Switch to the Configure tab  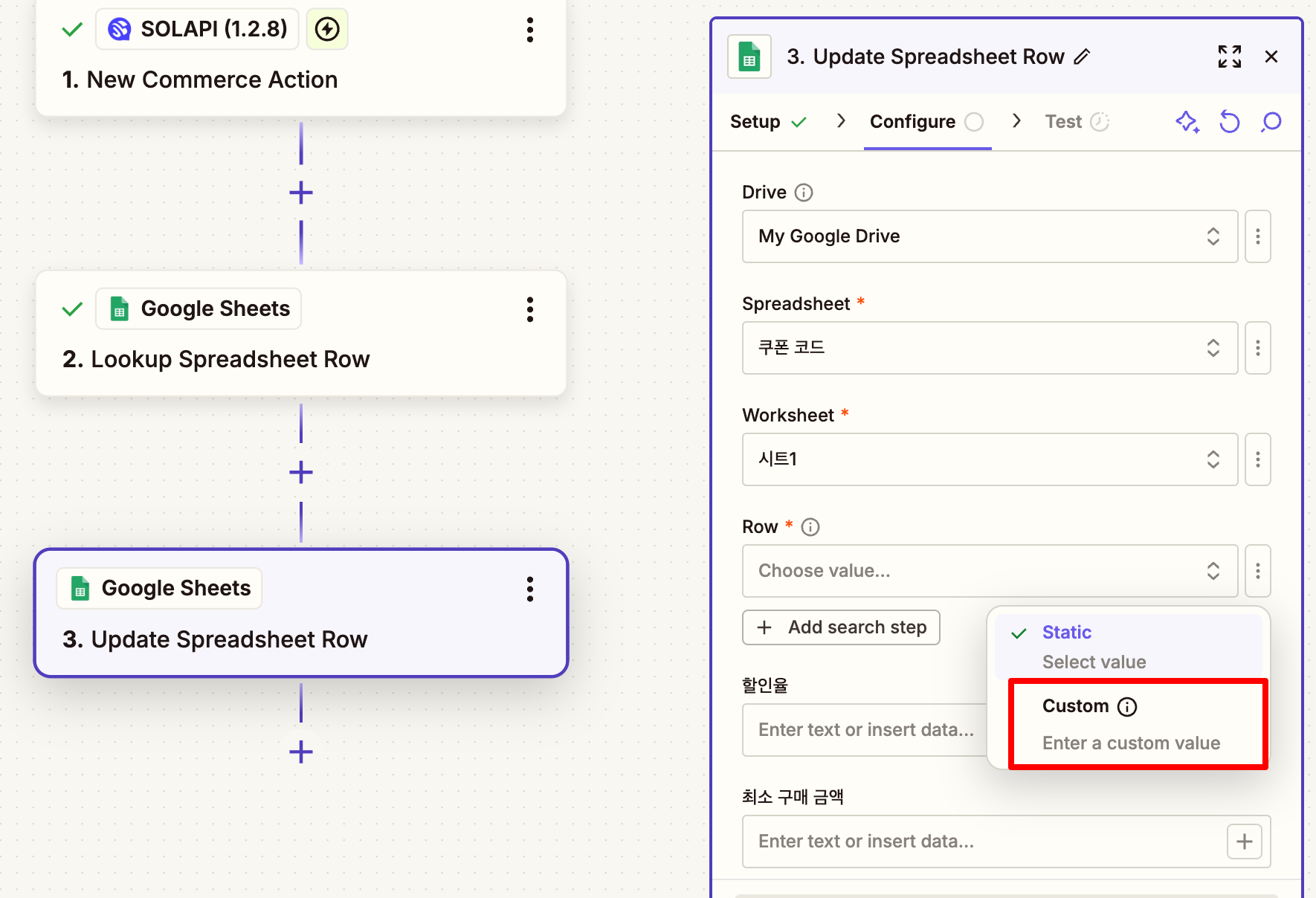[x=927, y=121]
